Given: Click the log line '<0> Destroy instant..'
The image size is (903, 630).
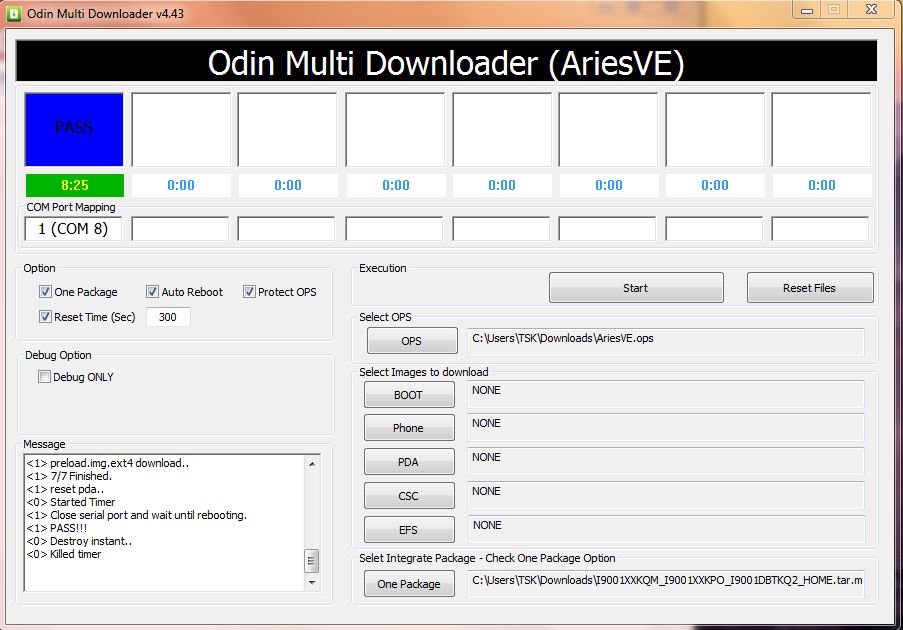Looking at the screenshot, I should coord(79,541).
